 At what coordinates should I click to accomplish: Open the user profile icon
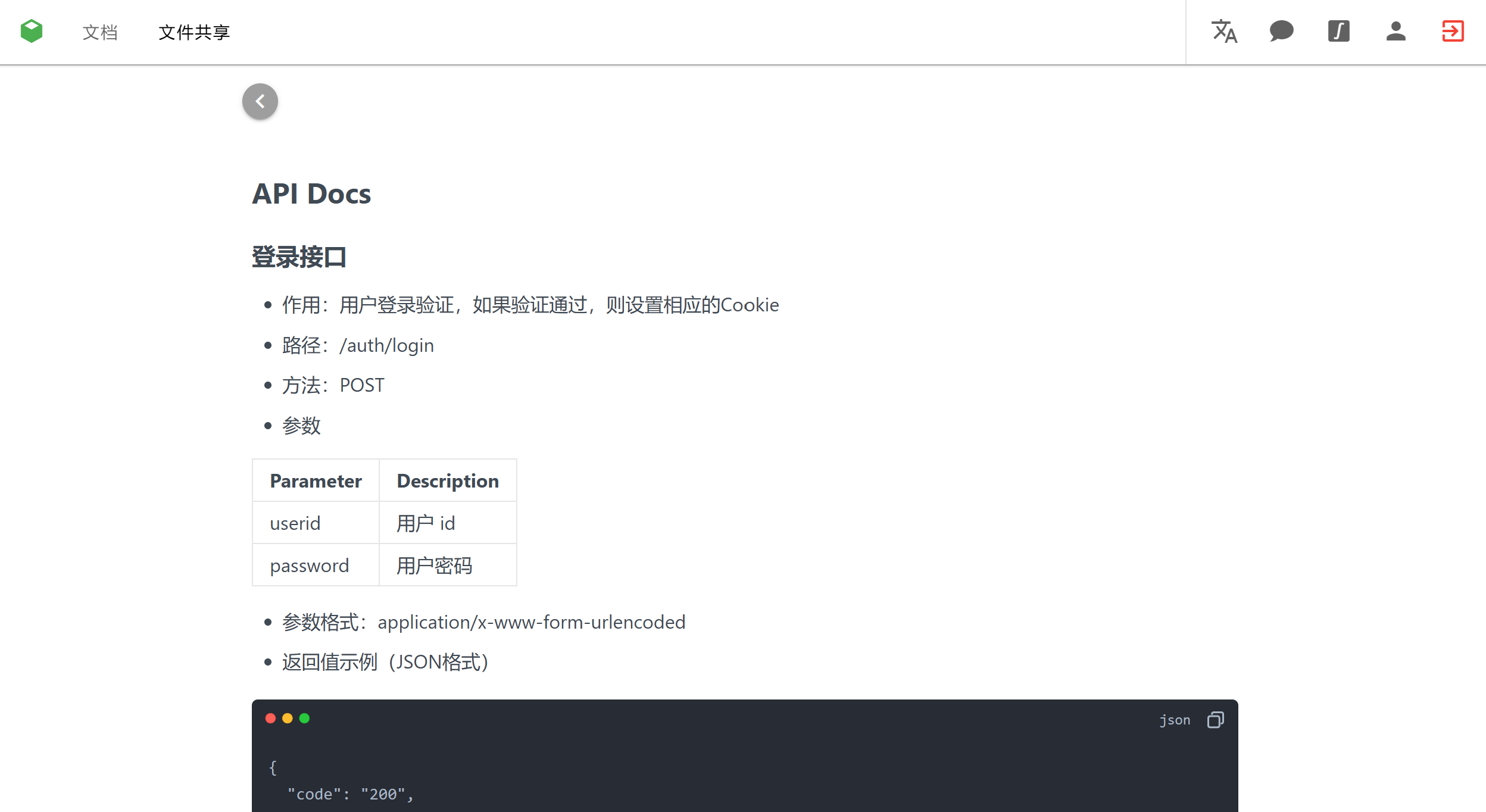click(x=1396, y=32)
